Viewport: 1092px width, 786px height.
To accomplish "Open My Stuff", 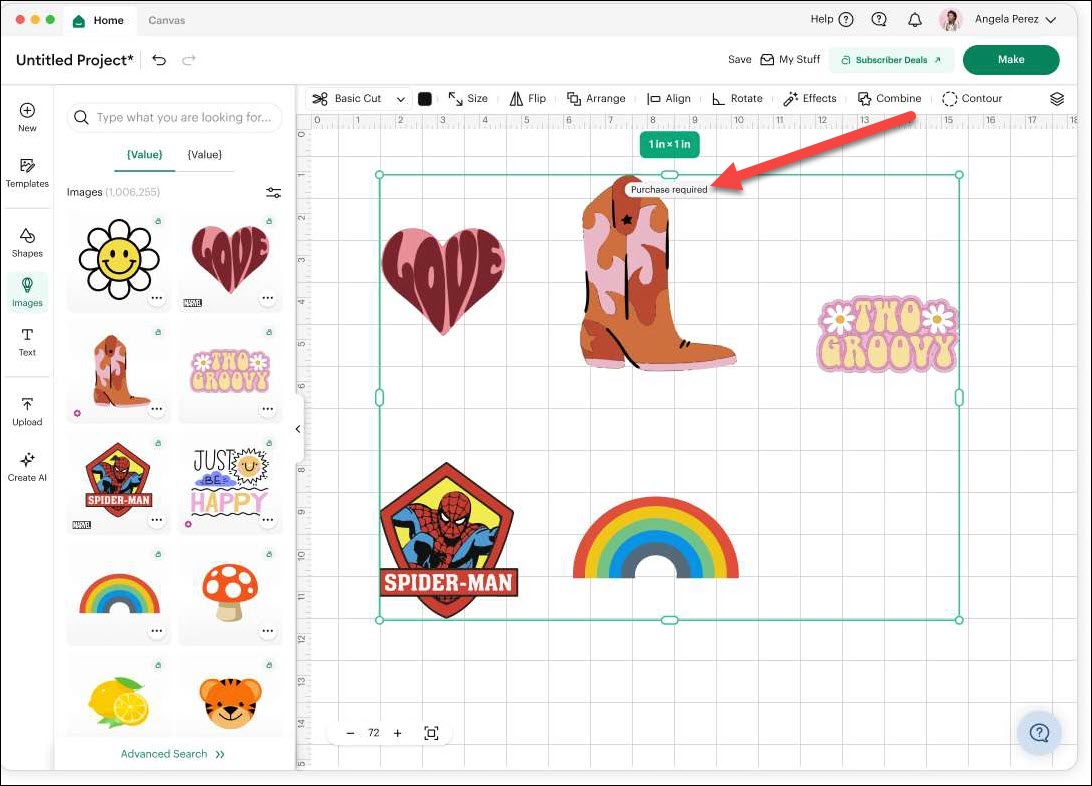I will click(790, 60).
